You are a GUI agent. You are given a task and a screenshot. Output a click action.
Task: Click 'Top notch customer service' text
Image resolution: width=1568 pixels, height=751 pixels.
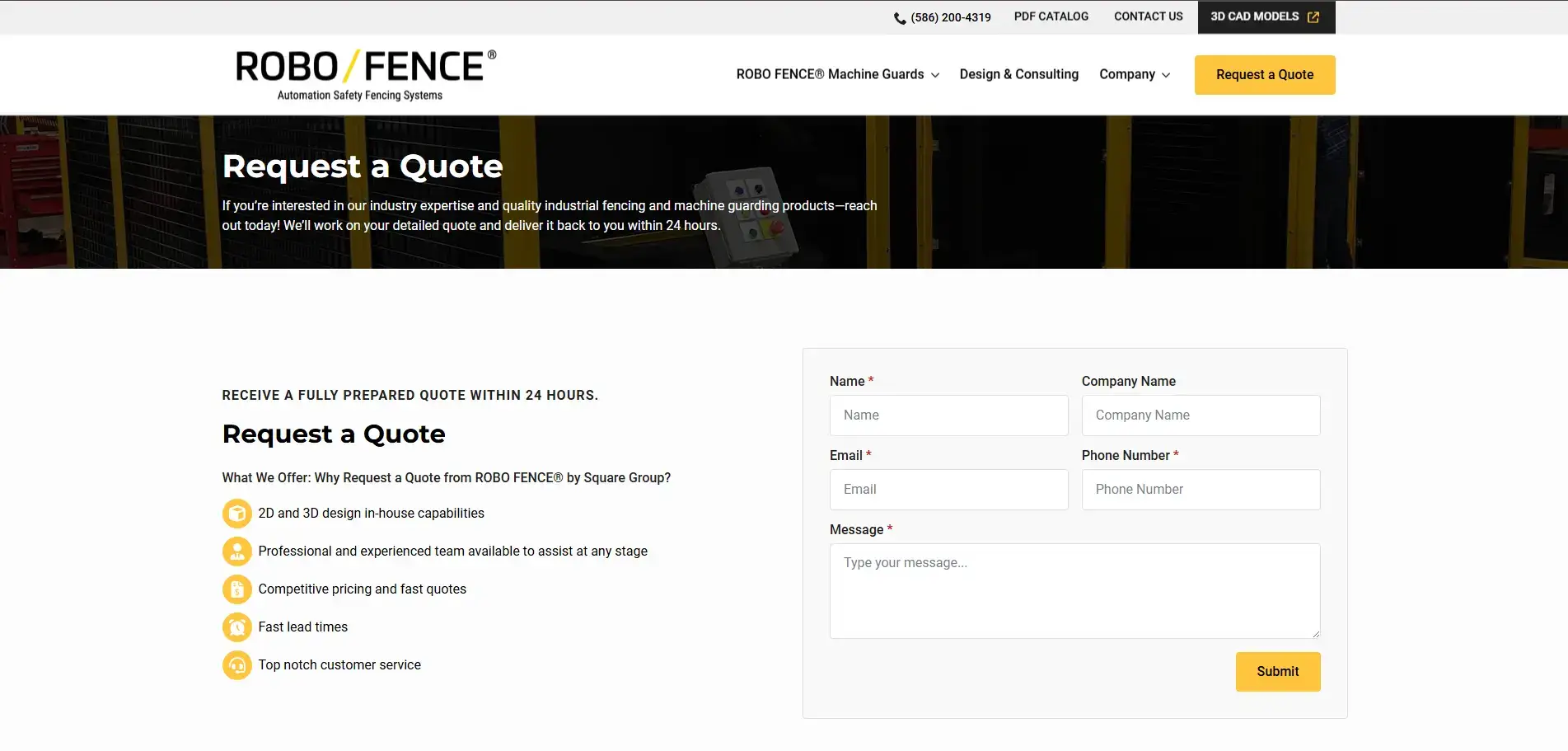pyautogui.click(x=339, y=665)
